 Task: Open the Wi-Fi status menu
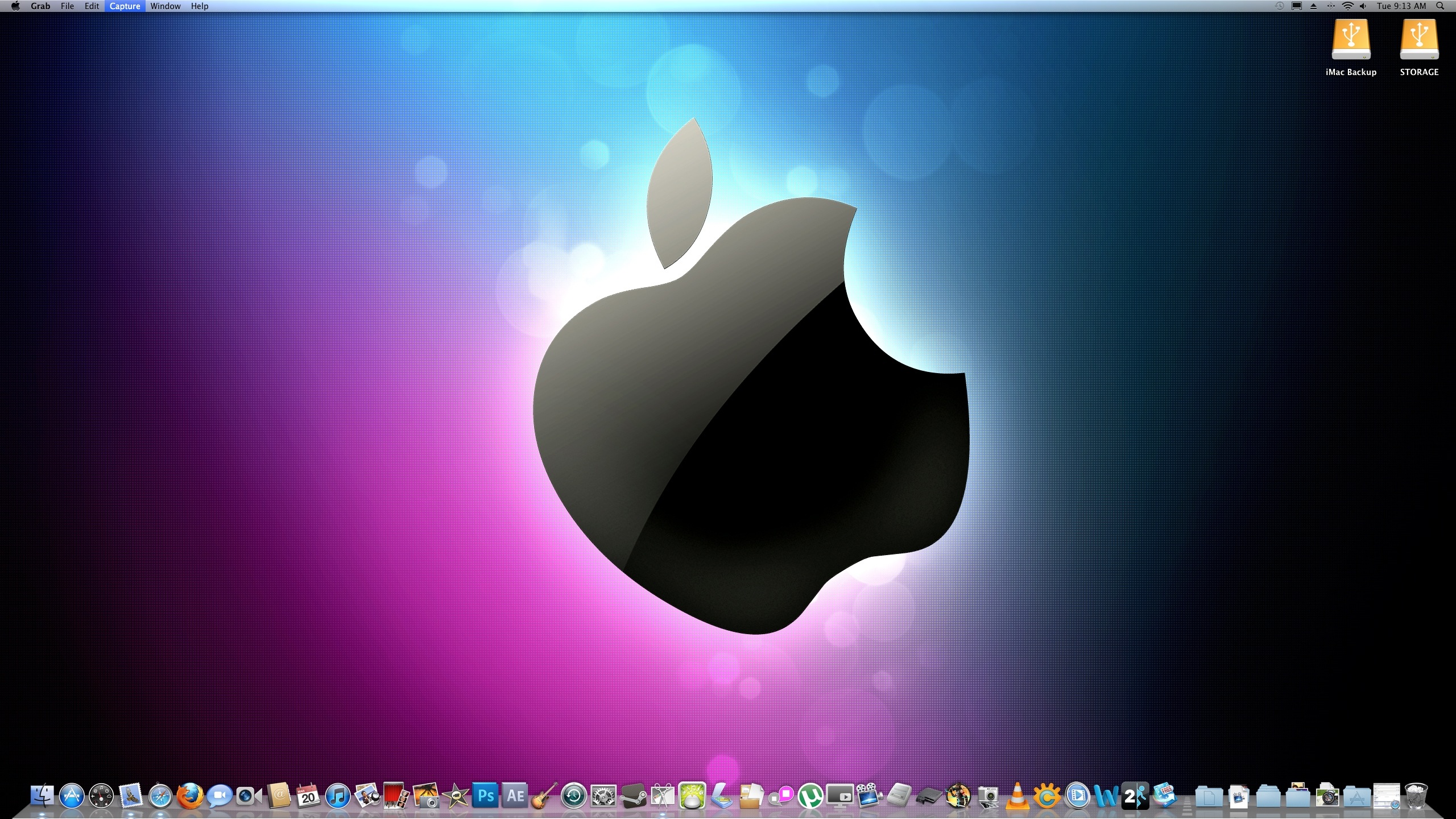[1347, 6]
